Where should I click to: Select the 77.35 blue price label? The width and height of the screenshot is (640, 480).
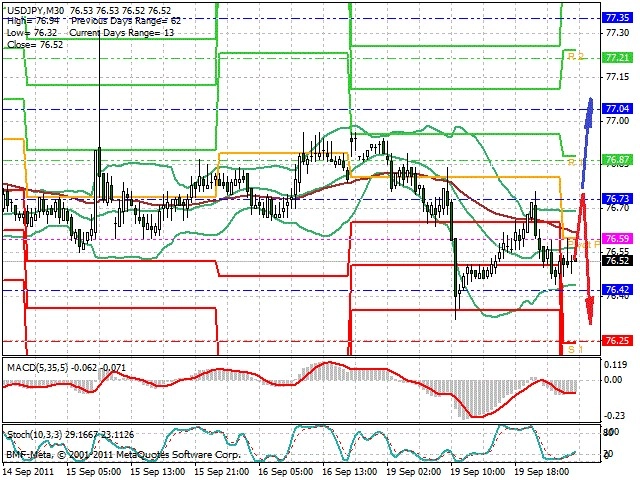(618, 18)
